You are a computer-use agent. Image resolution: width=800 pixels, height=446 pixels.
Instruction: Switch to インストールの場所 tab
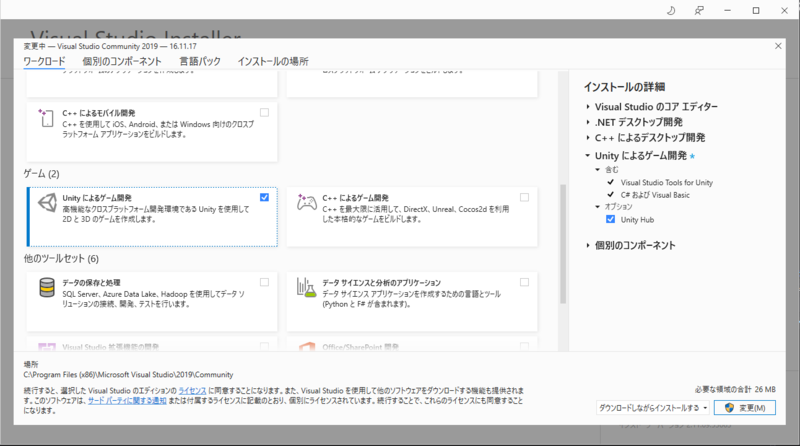pyautogui.click(x=273, y=62)
